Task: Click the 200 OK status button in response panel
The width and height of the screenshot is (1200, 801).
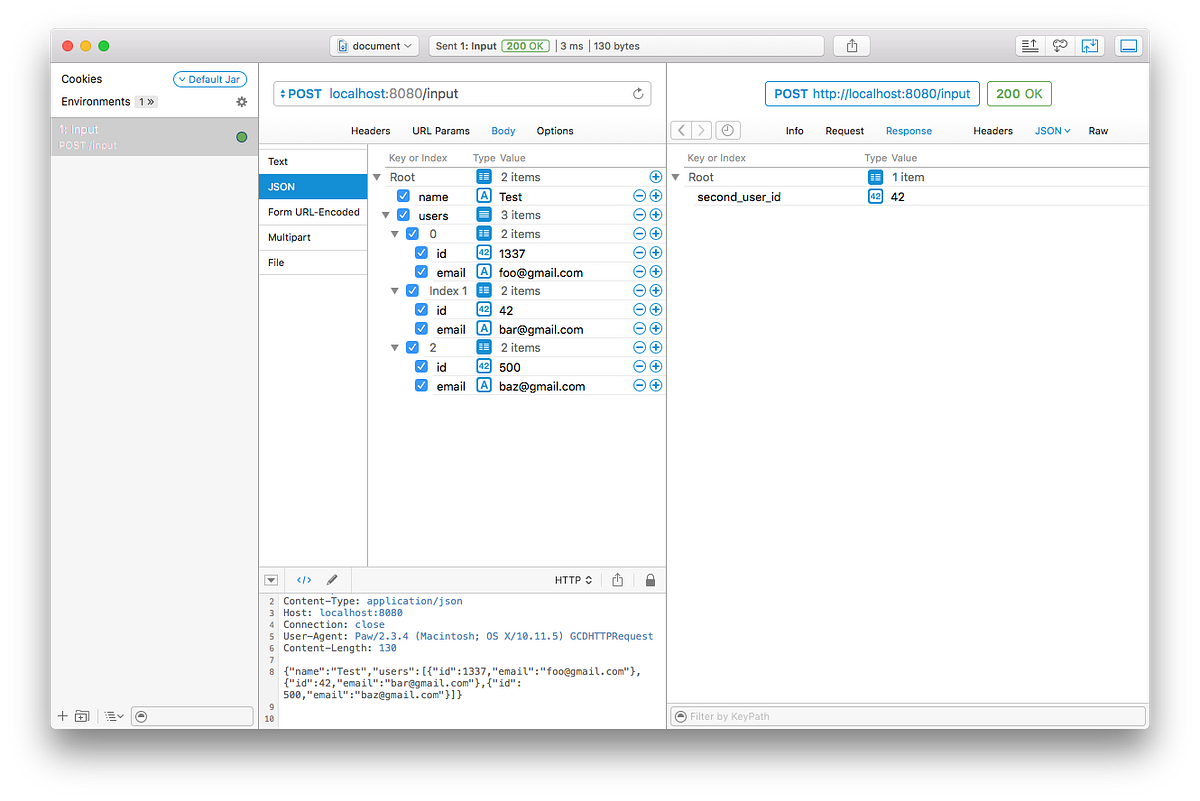Action: [1019, 94]
